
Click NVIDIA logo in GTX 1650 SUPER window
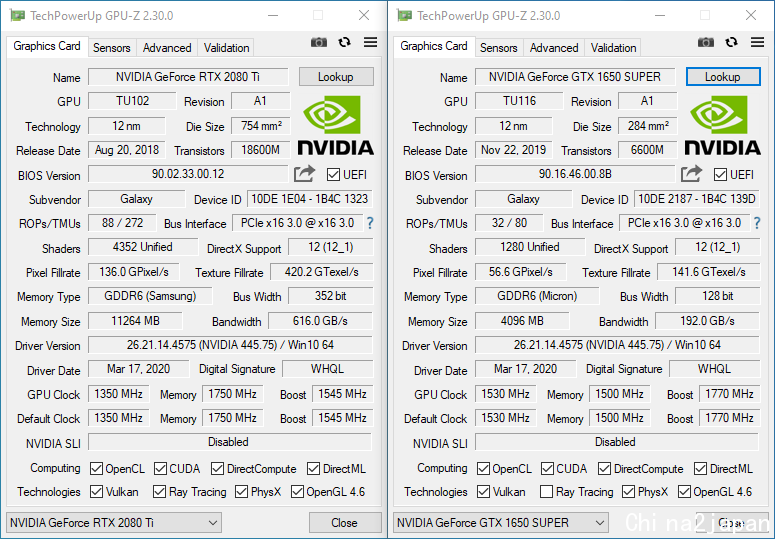click(723, 126)
